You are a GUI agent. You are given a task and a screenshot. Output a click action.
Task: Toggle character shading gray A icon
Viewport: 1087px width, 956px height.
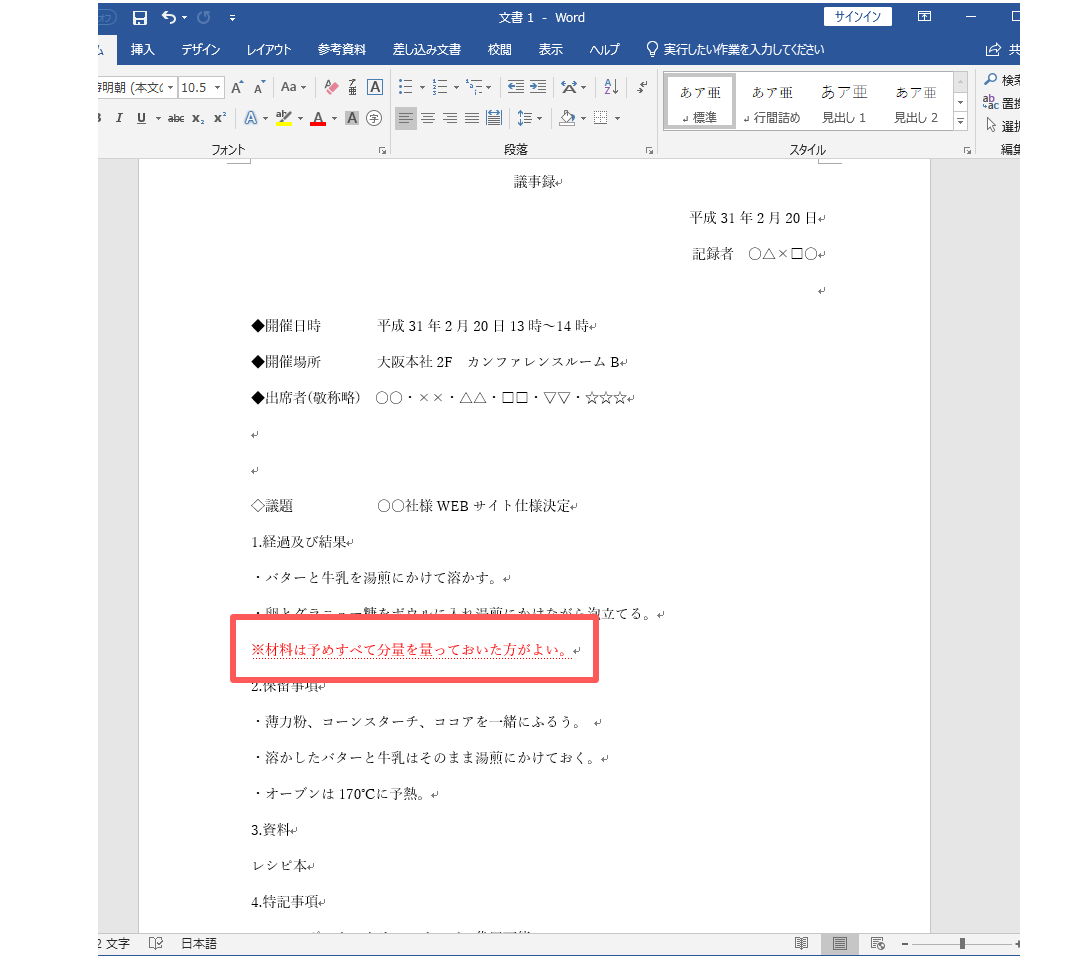(352, 118)
